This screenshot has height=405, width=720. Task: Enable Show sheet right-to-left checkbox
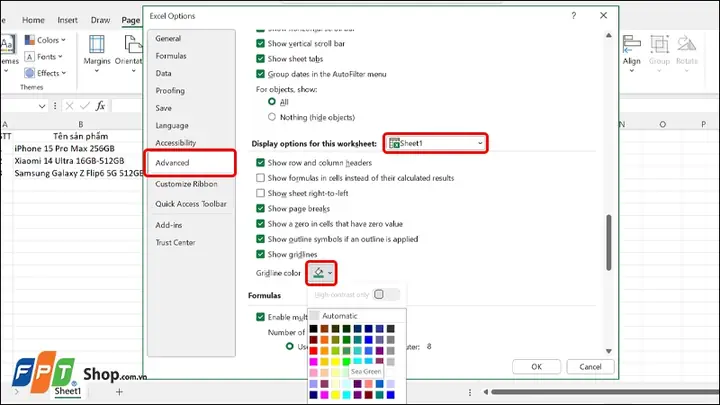pos(260,193)
